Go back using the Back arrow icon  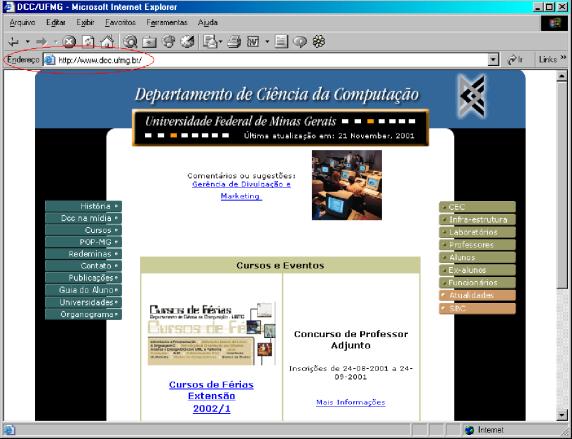(x=14, y=42)
